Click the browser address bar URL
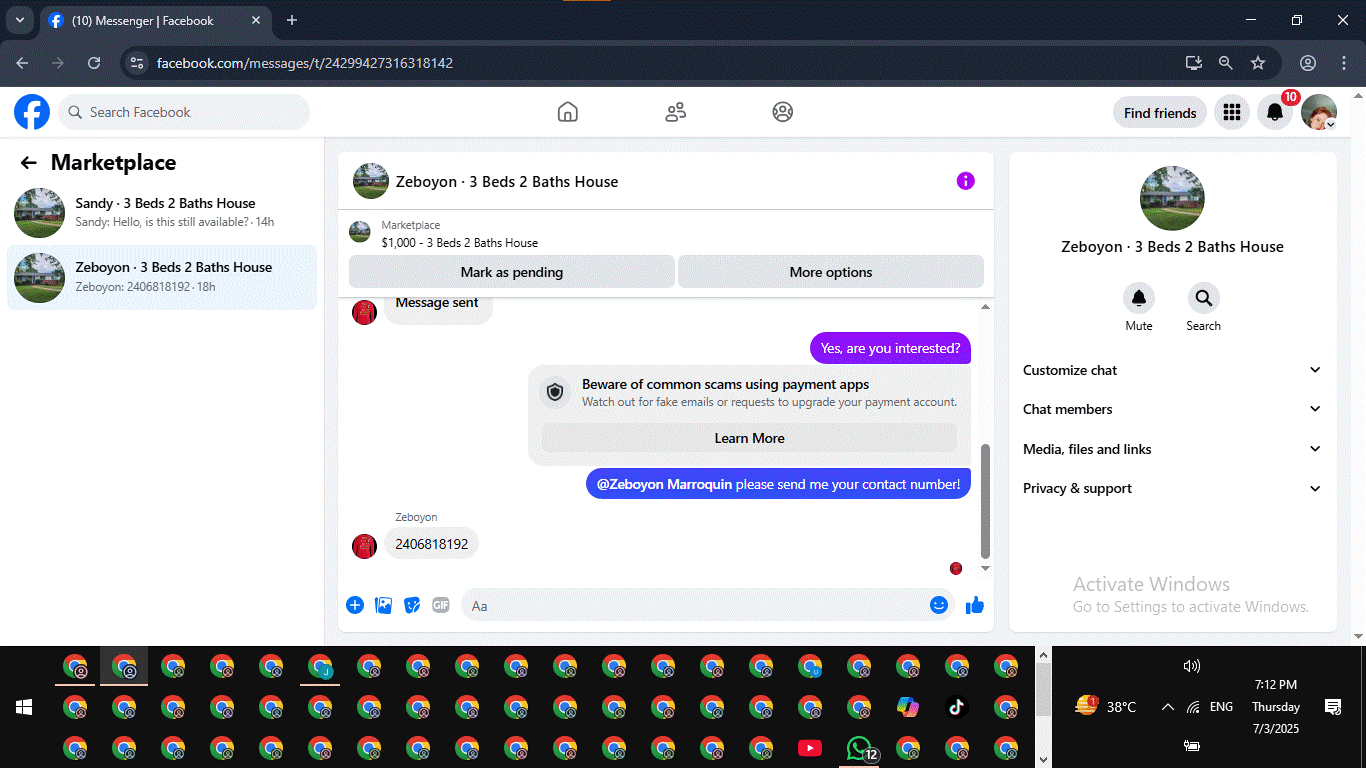The height and width of the screenshot is (768, 1366). point(305,63)
